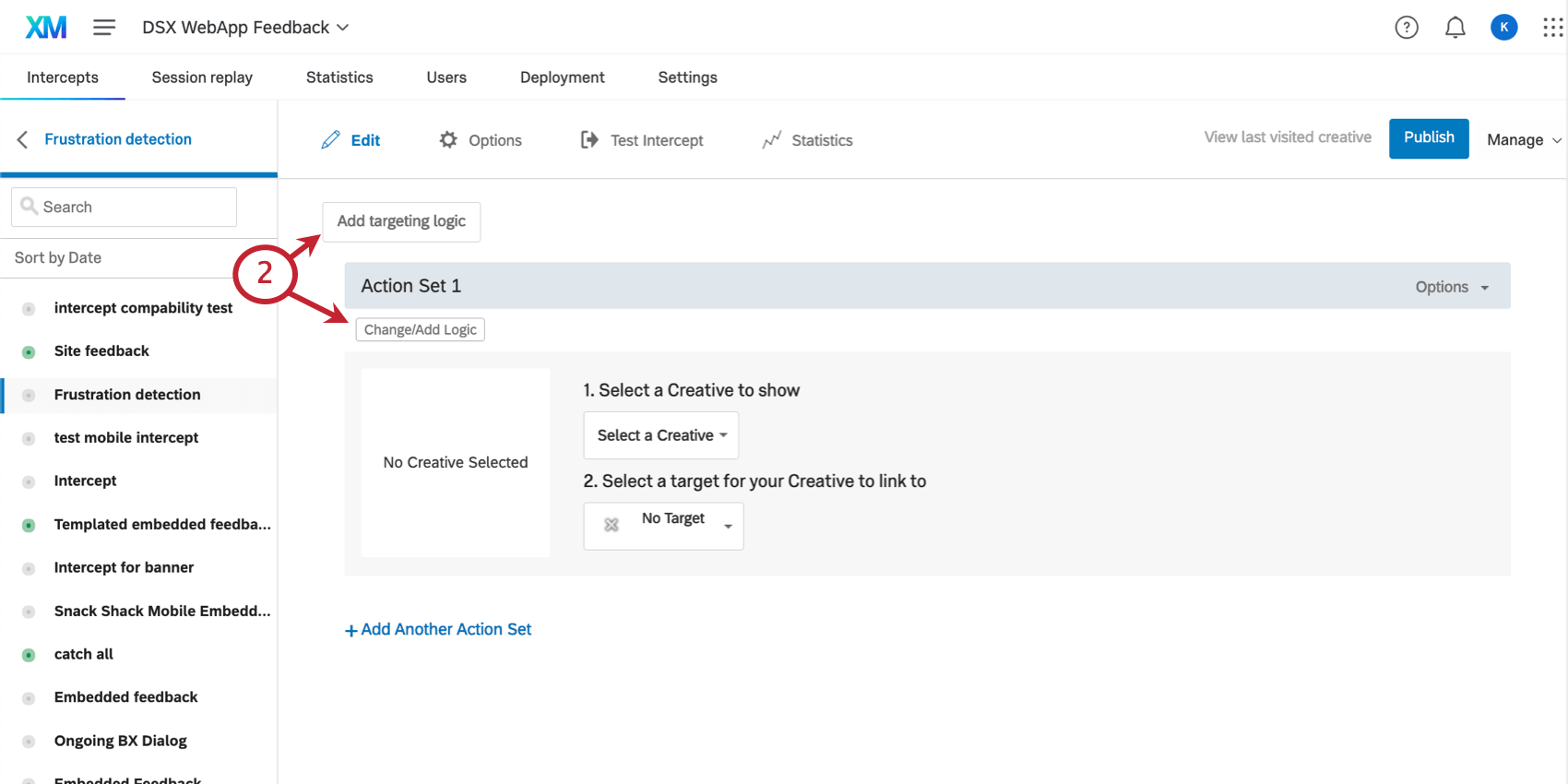The image size is (1568, 784).
Task: Go back using the arrow beside Frustration detection
Action: pos(23,139)
